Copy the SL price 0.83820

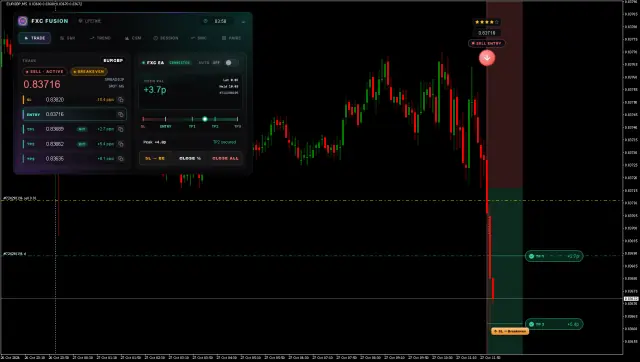tap(120, 100)
